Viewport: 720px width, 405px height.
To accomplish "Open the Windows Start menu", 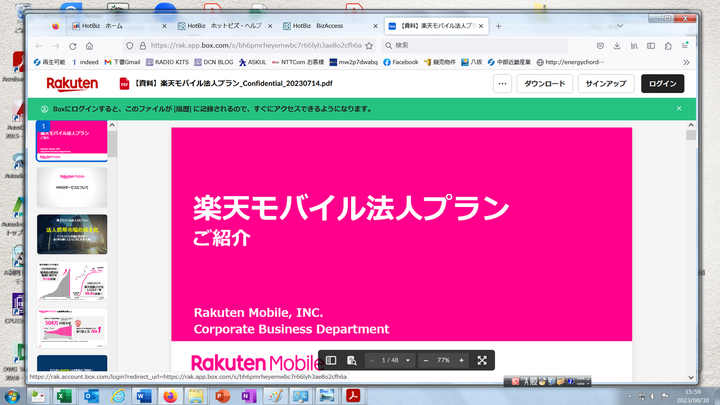I will [12, 396].
